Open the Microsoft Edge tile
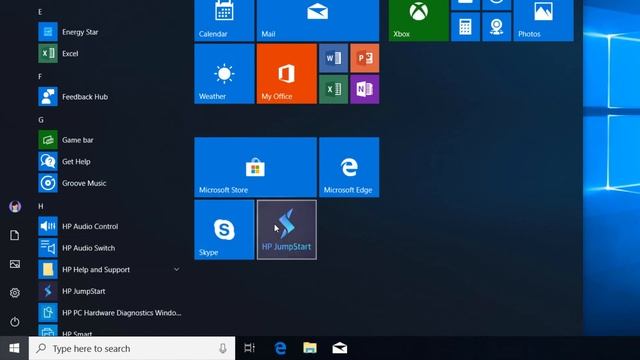 349,167
